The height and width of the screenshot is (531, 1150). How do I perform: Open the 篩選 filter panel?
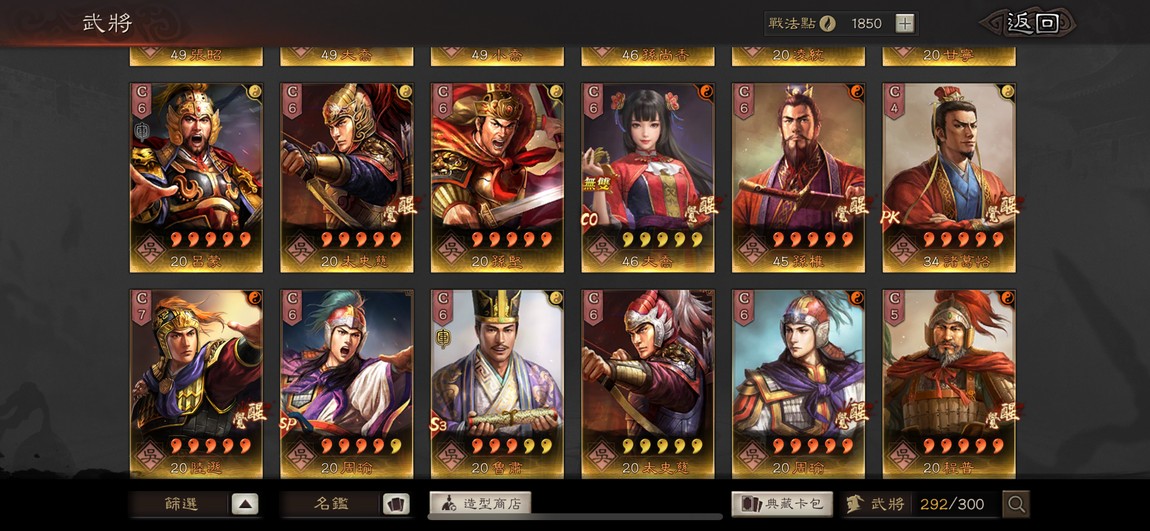(180, 504)
